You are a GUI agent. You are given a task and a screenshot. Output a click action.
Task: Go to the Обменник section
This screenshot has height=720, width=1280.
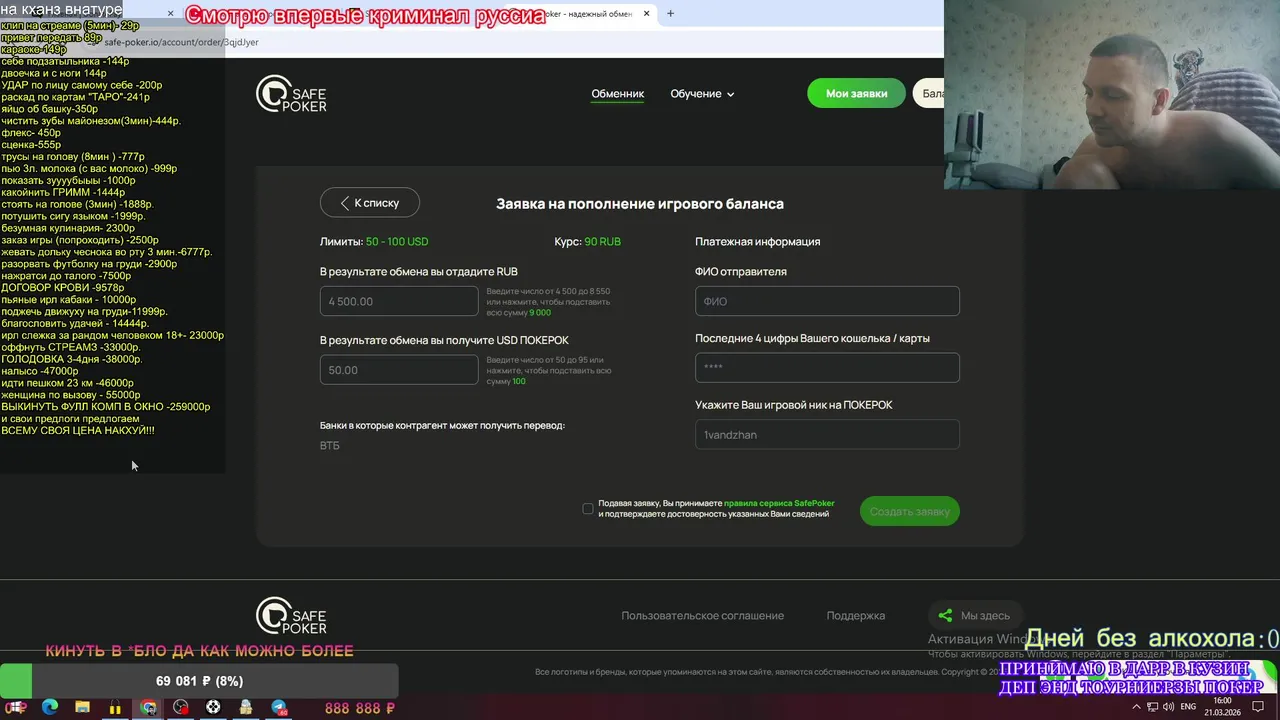click(x=617, y=94)
